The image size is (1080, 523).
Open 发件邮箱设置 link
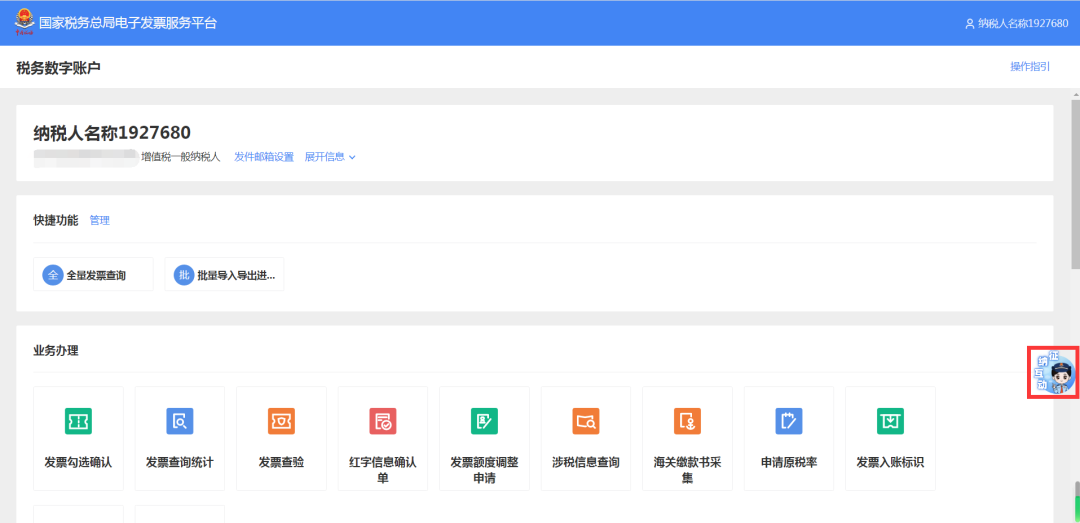pyautogui.click(x=264, y=157)
